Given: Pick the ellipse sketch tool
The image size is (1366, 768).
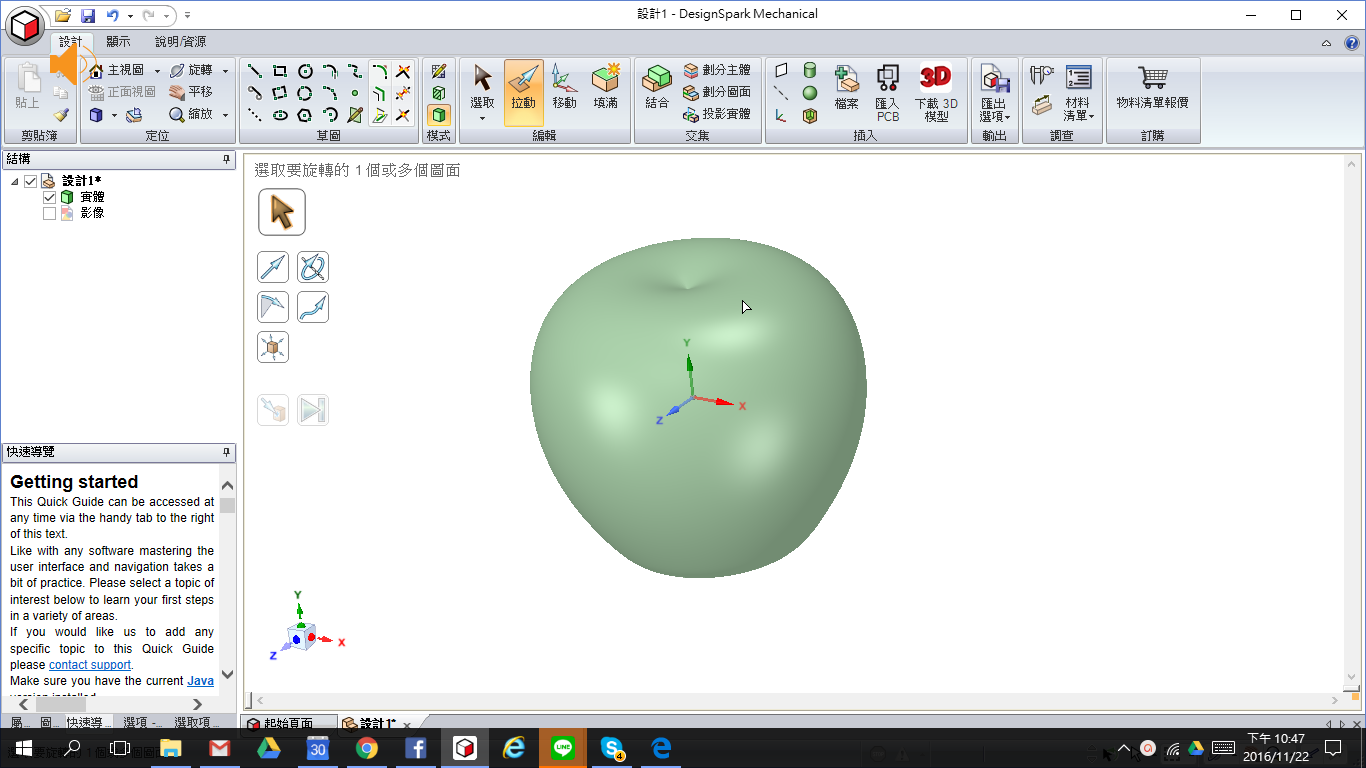Looking at the screenshot, I should pos(280,115).
